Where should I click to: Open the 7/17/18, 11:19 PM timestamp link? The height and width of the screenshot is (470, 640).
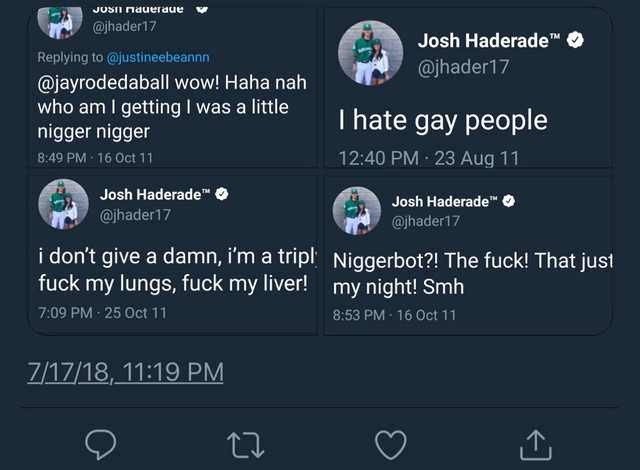tap(126, 372)
